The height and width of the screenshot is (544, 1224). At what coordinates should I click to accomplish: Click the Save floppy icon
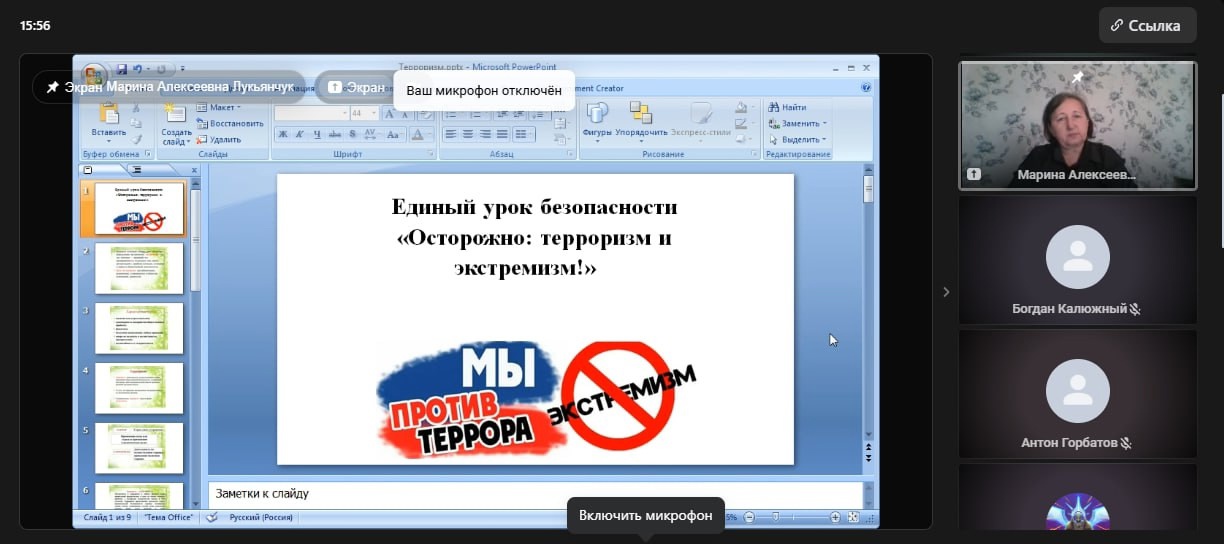coord(121,69)
